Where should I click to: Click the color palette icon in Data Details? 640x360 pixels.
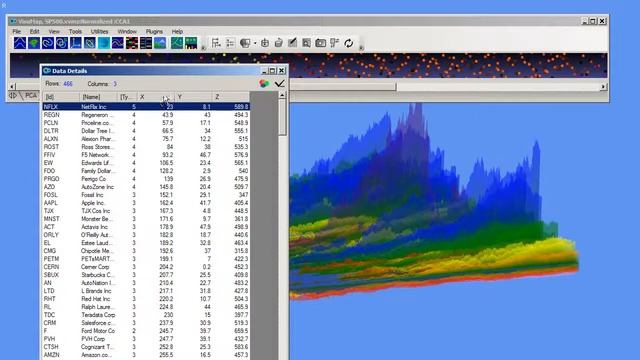point(264,84)
